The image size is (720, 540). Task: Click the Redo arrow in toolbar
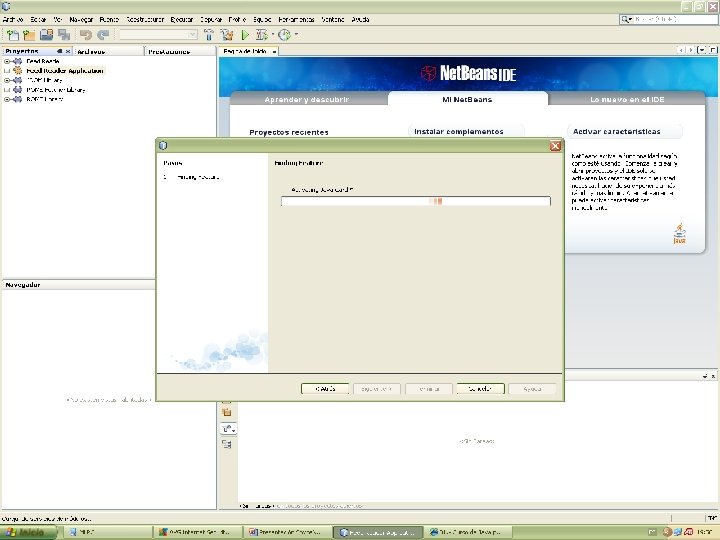point(103,35)
